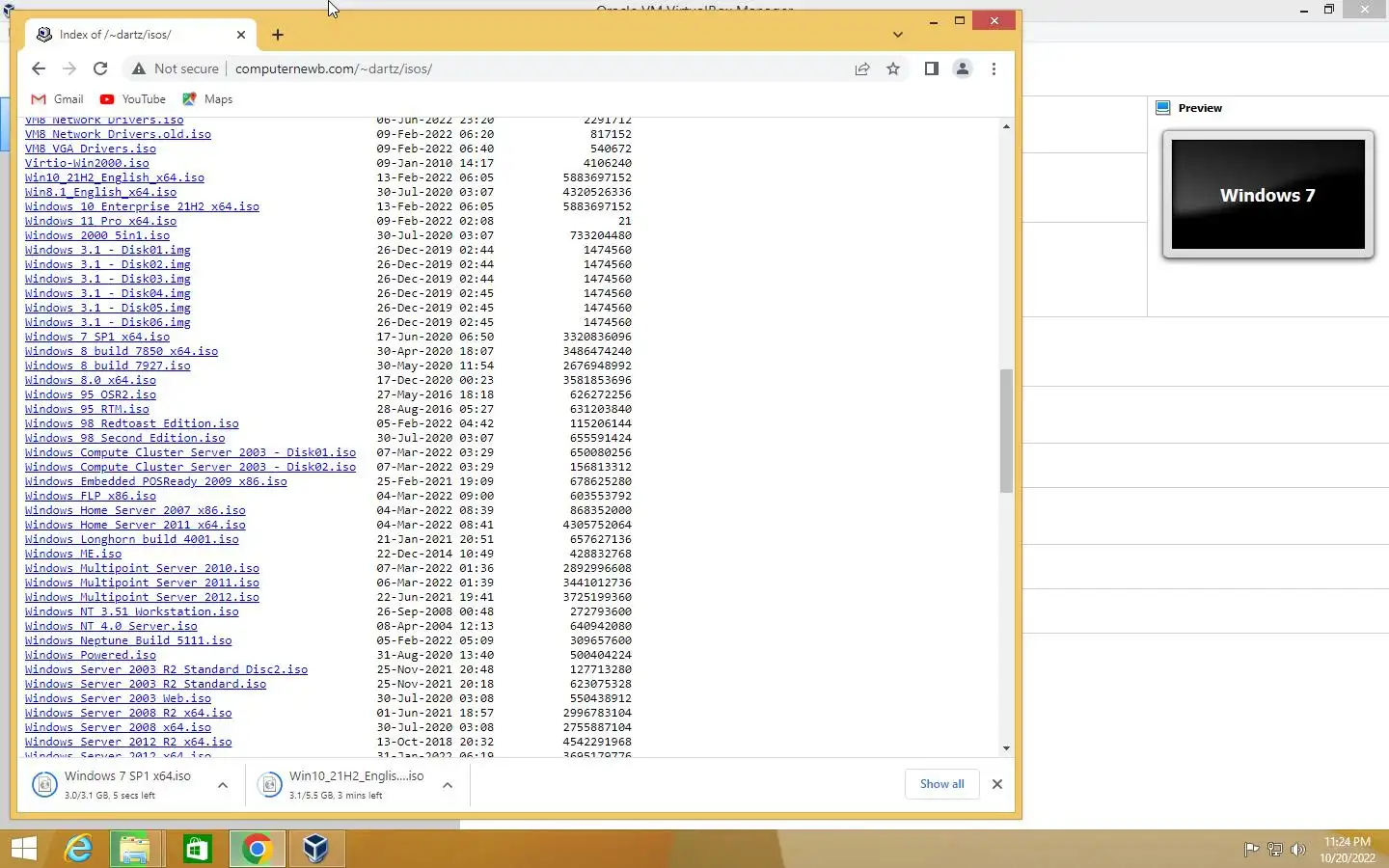Expand options for Windows 7 SP1 download

coord(223,785)
